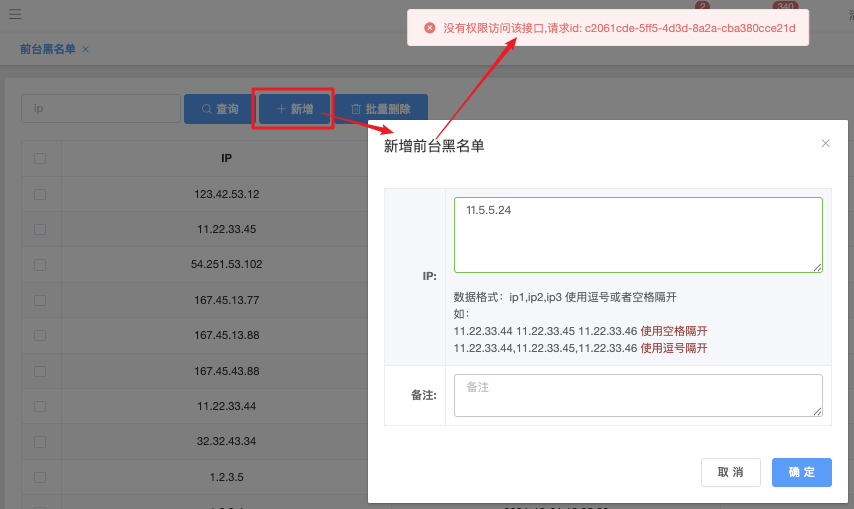Toggle the select-all checkbox in table header

click(x=40, y=158)
